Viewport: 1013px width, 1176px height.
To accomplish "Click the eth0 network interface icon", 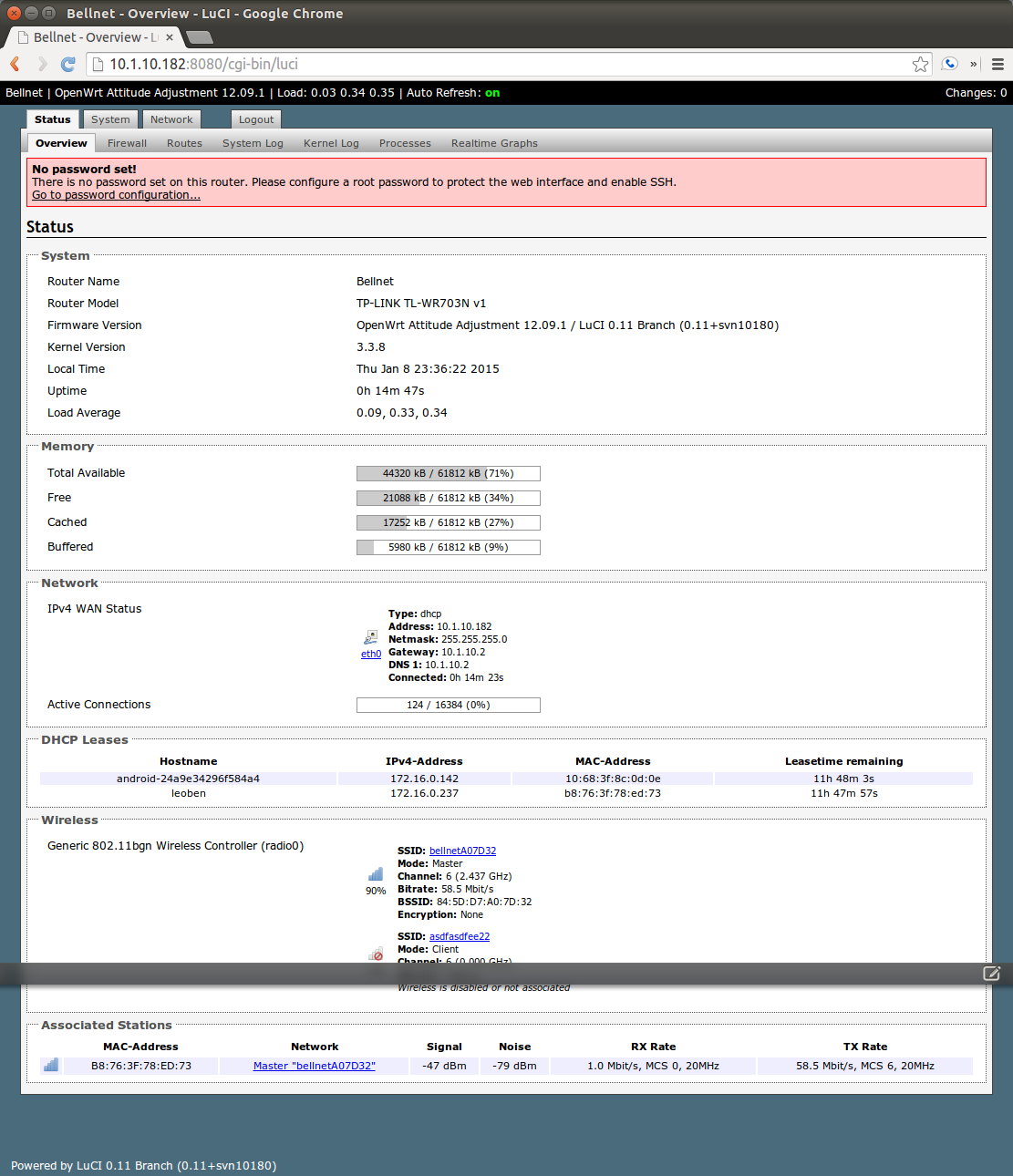I will point(370,637).
